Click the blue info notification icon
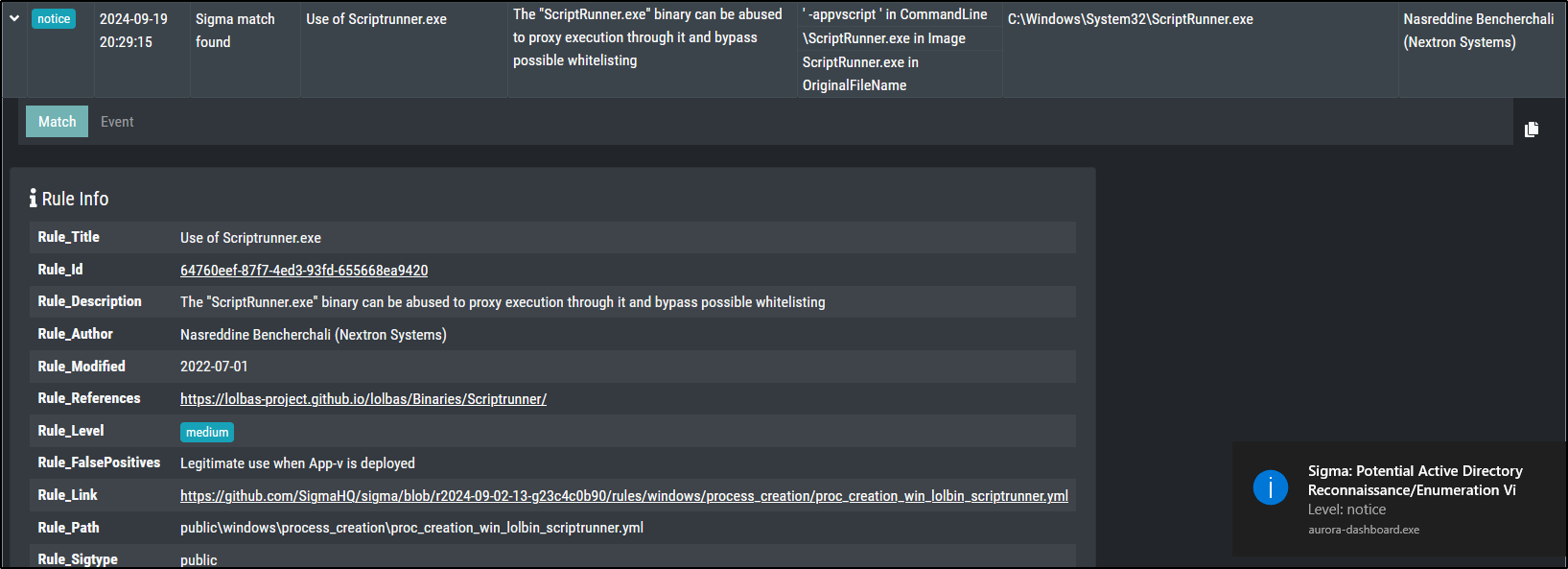 click(1271, 487)
